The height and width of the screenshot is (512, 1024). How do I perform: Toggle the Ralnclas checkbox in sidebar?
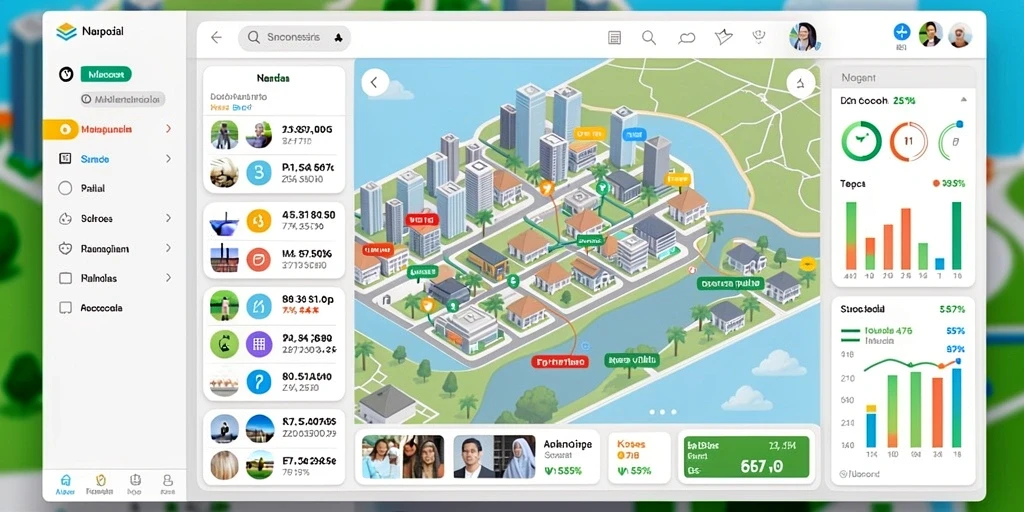coord(65,278)
